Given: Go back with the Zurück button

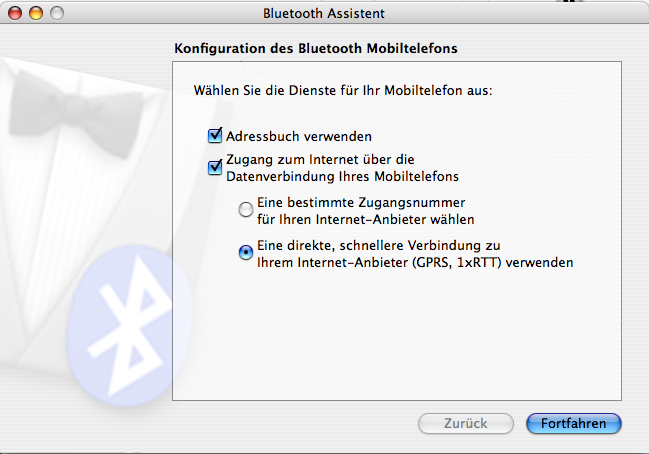Looking at the screenshot, I should pos(466,423).
